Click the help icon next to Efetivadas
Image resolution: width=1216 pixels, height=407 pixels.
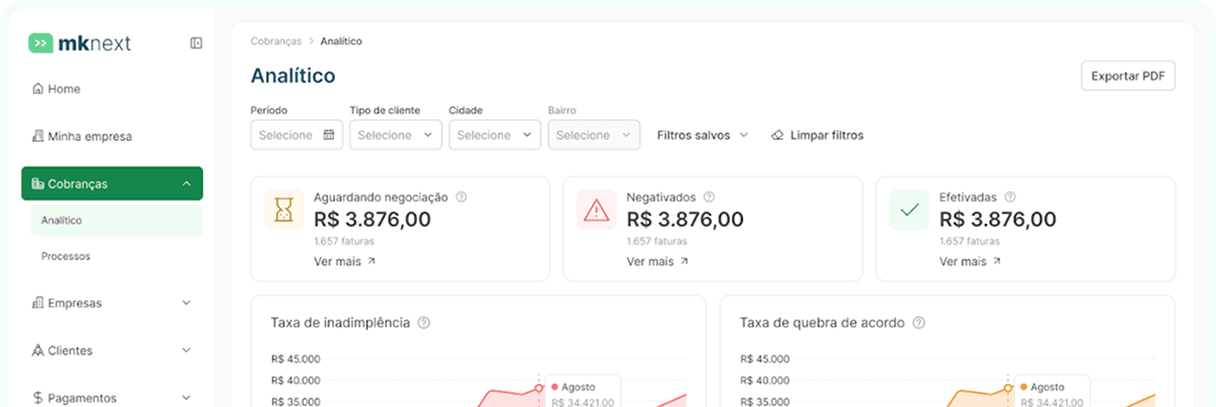point(1010,197)
